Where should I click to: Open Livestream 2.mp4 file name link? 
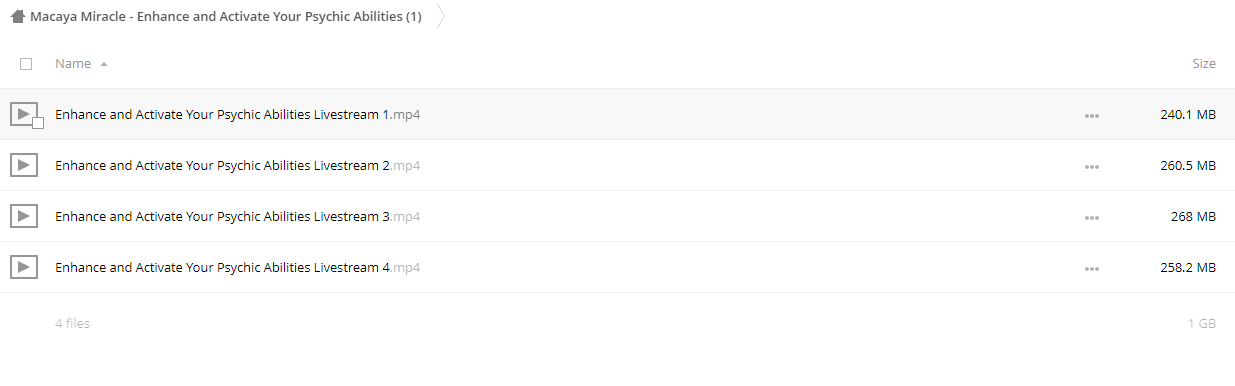click(237, 165)
